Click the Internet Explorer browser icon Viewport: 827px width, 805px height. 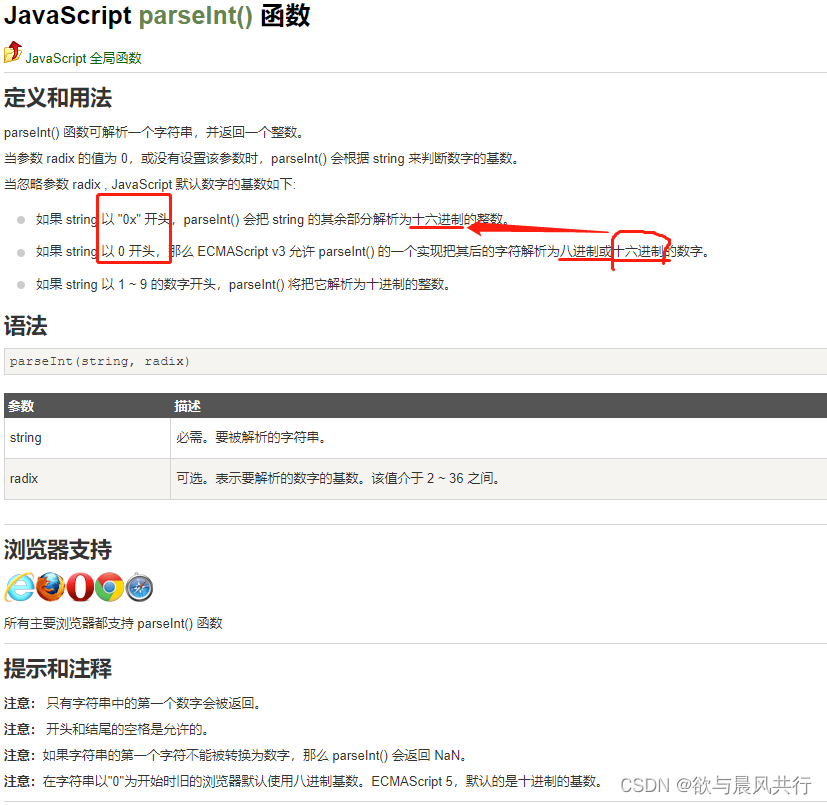[21, 588]
